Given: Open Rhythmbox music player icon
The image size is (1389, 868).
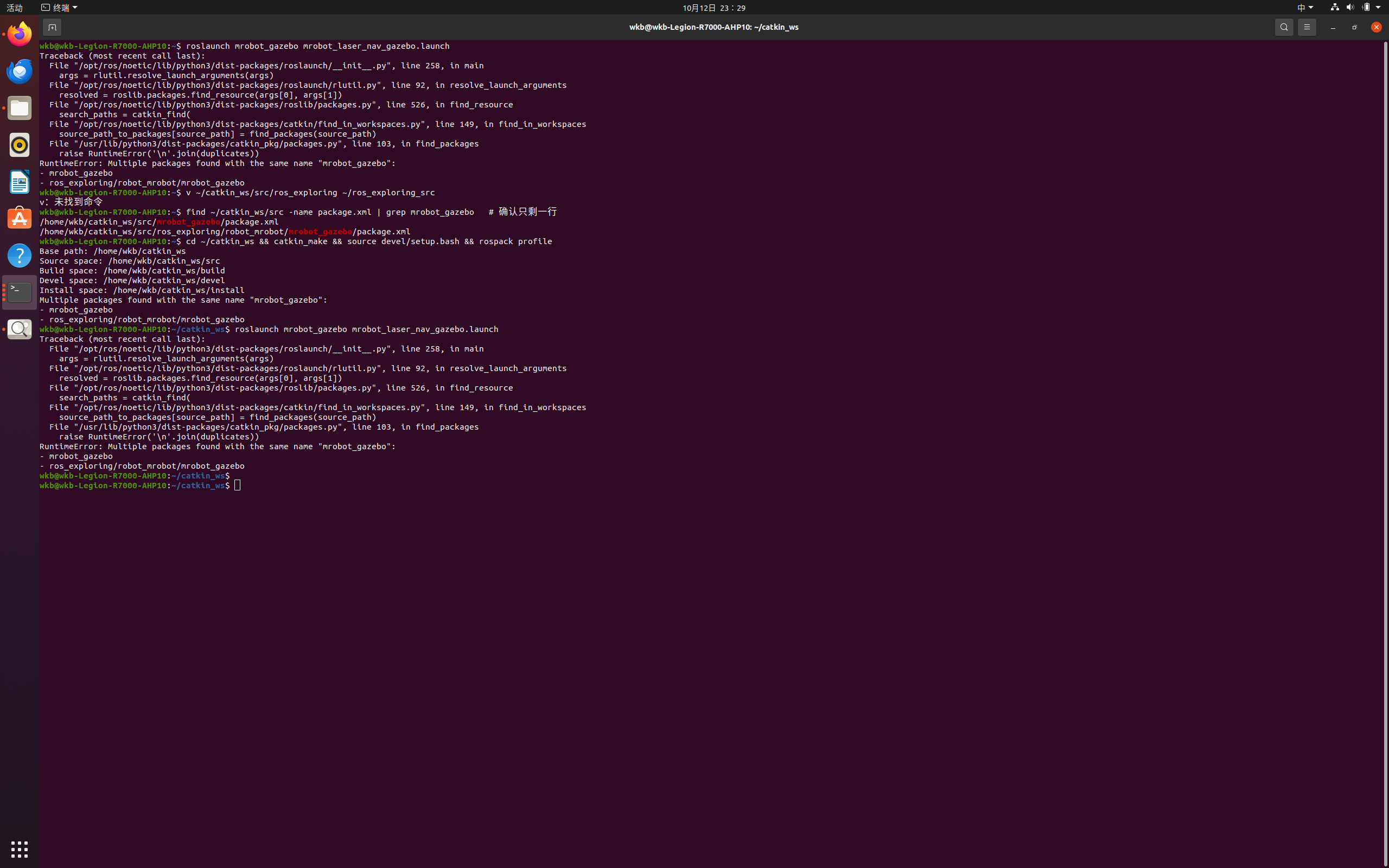Looking at the screenshot, I should 20,145.
